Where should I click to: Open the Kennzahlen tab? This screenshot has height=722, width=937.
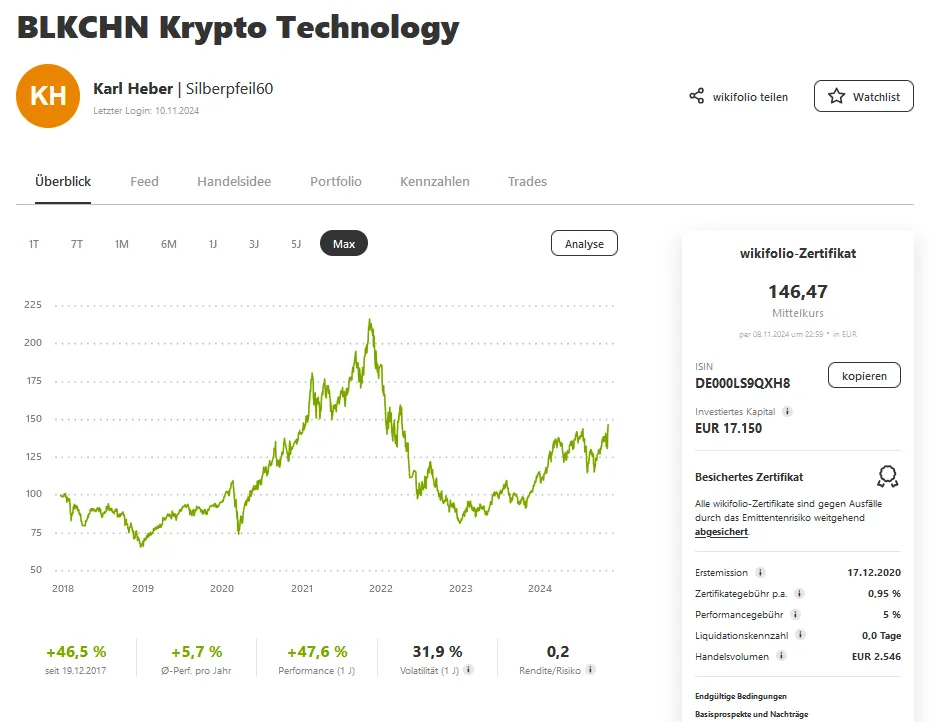[x=435, y=182]
